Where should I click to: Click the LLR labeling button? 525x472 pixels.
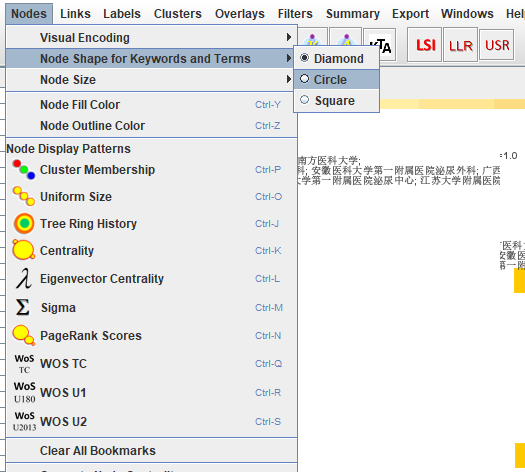(x=460, y=45)
